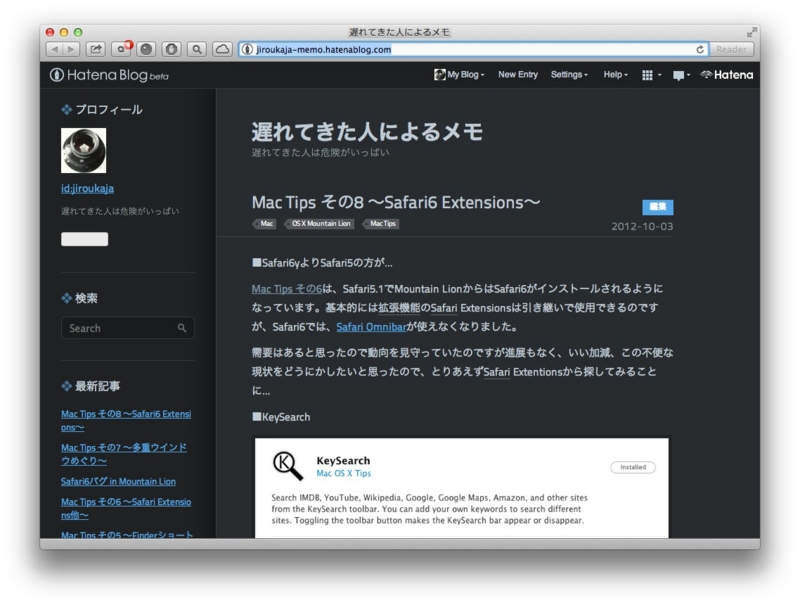Screen dimensions: 800x605
Task: Click the extension icon with red badge
Action: (x=121, y=49)
